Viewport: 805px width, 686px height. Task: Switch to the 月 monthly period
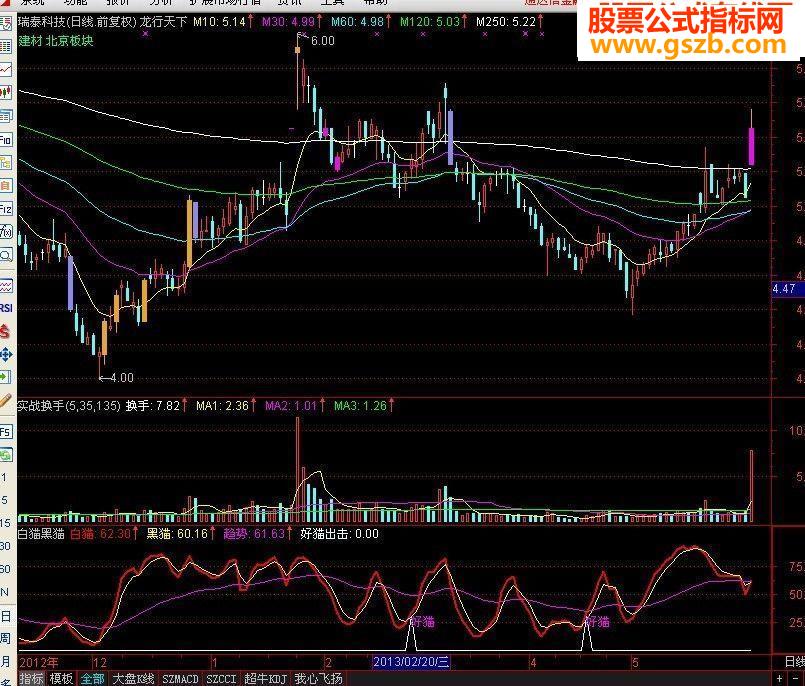[5, 661]
